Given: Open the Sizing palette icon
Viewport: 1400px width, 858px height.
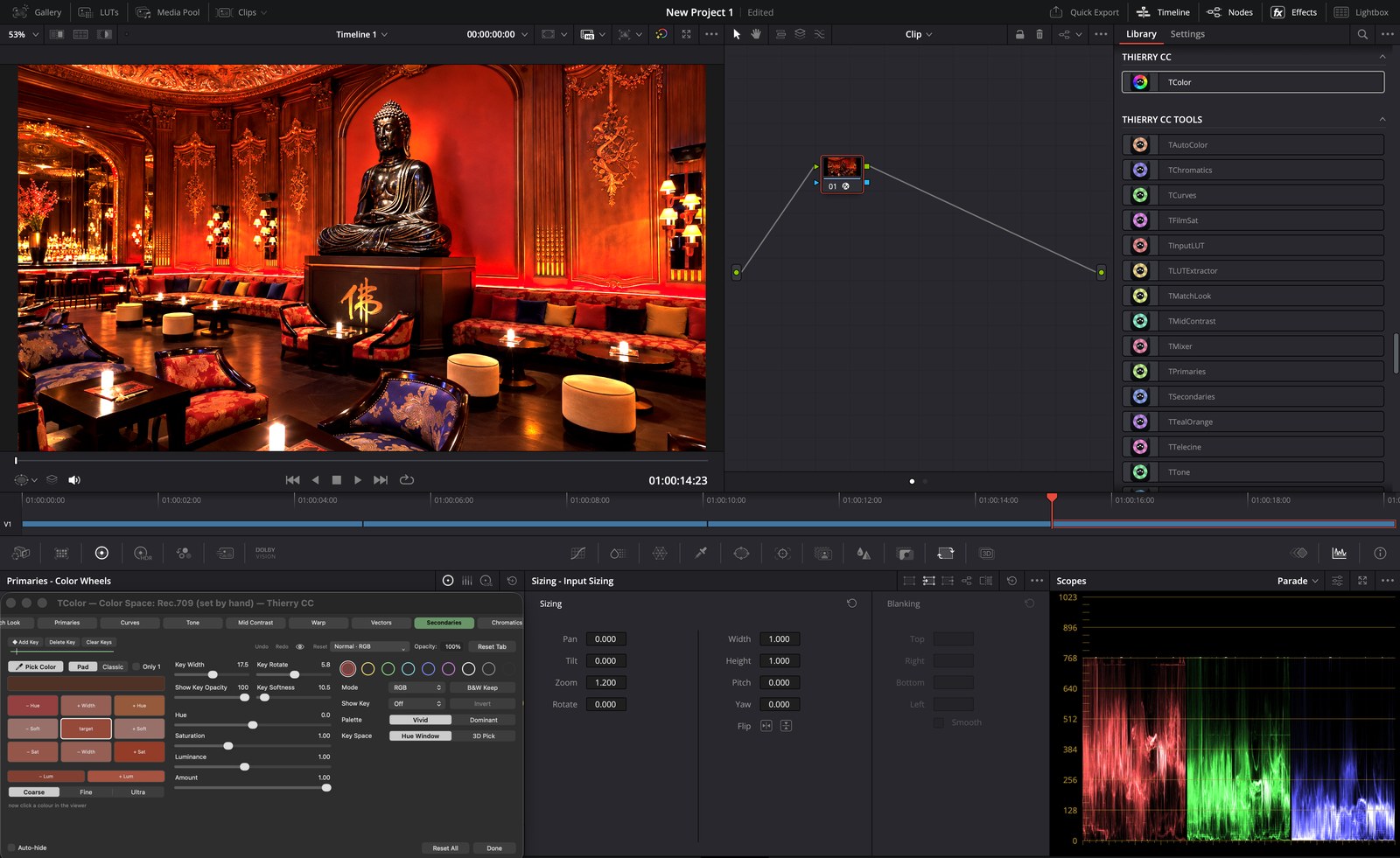Looking at the screenshot, I should pyautogui.click(x=946, y=554).
